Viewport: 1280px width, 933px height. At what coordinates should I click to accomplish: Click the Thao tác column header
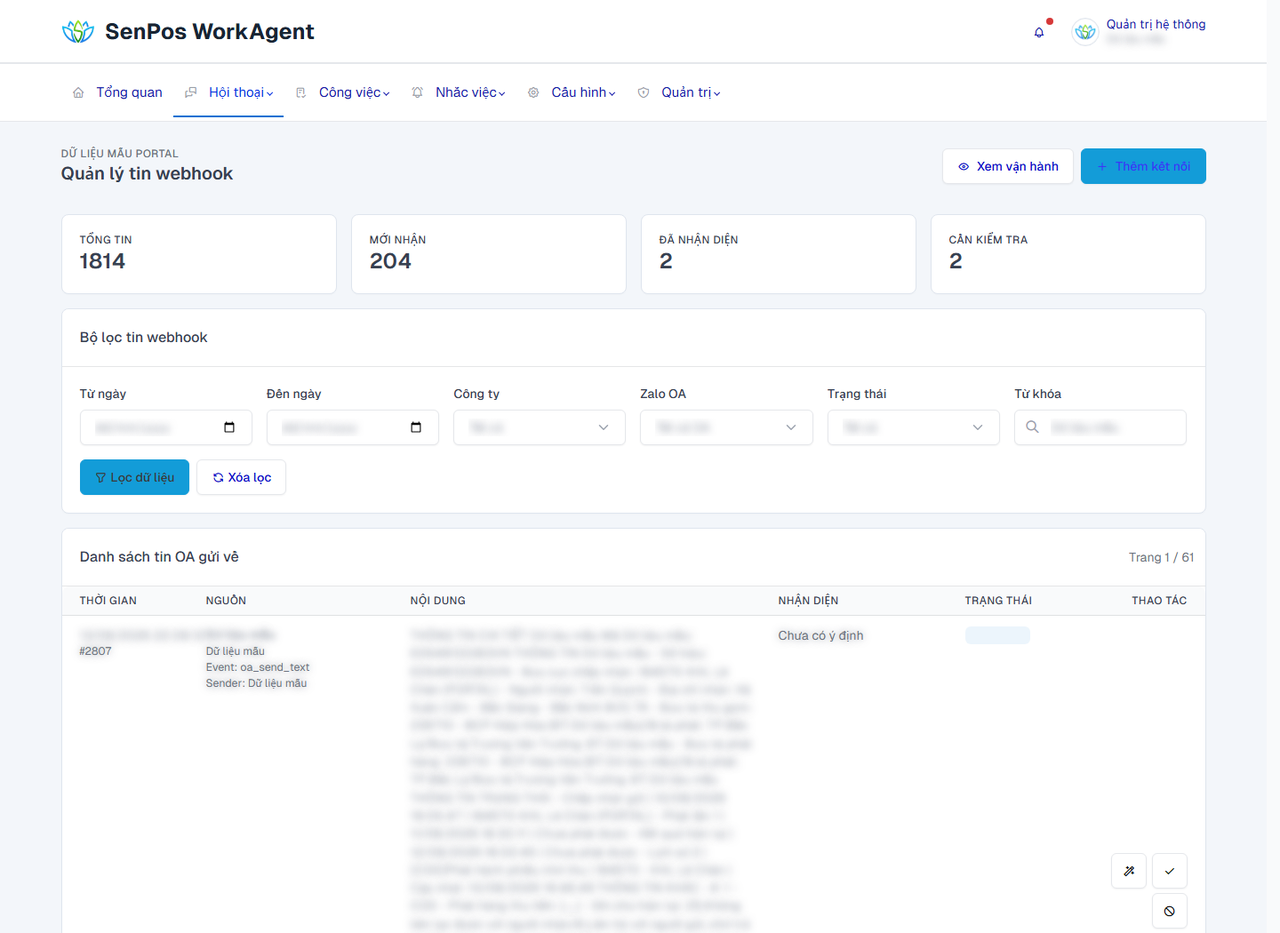coord(1160,601)
